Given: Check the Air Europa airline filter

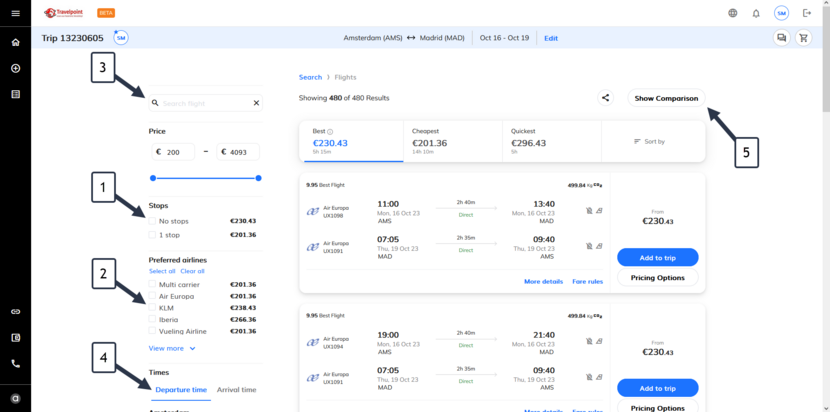Looking at the screenshot, I should tap(152, 296).
